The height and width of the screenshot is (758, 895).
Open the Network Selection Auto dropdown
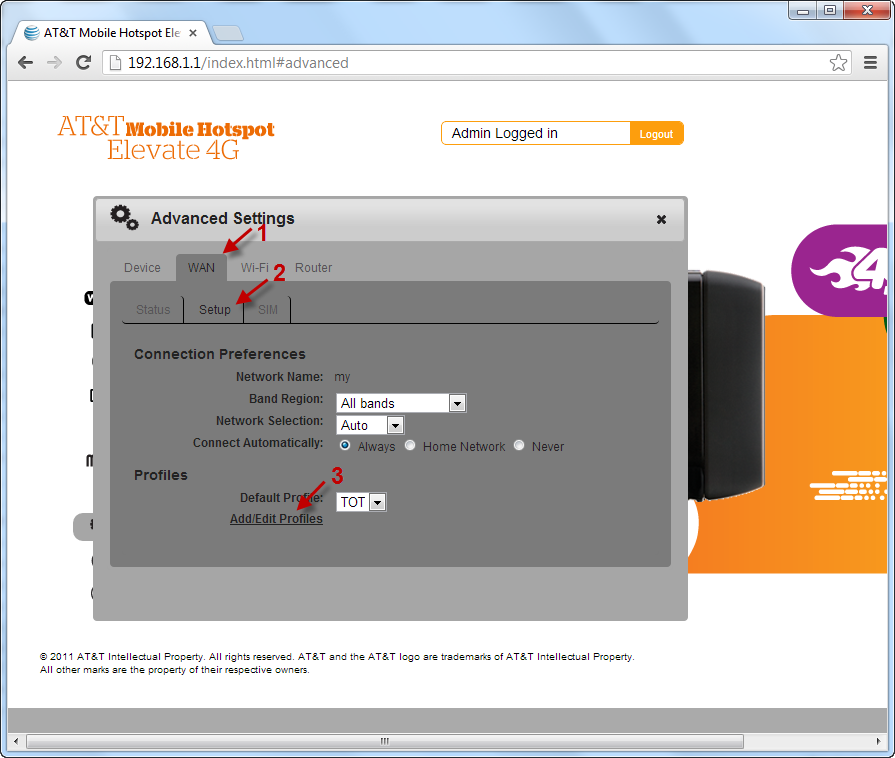coord(370,425)
